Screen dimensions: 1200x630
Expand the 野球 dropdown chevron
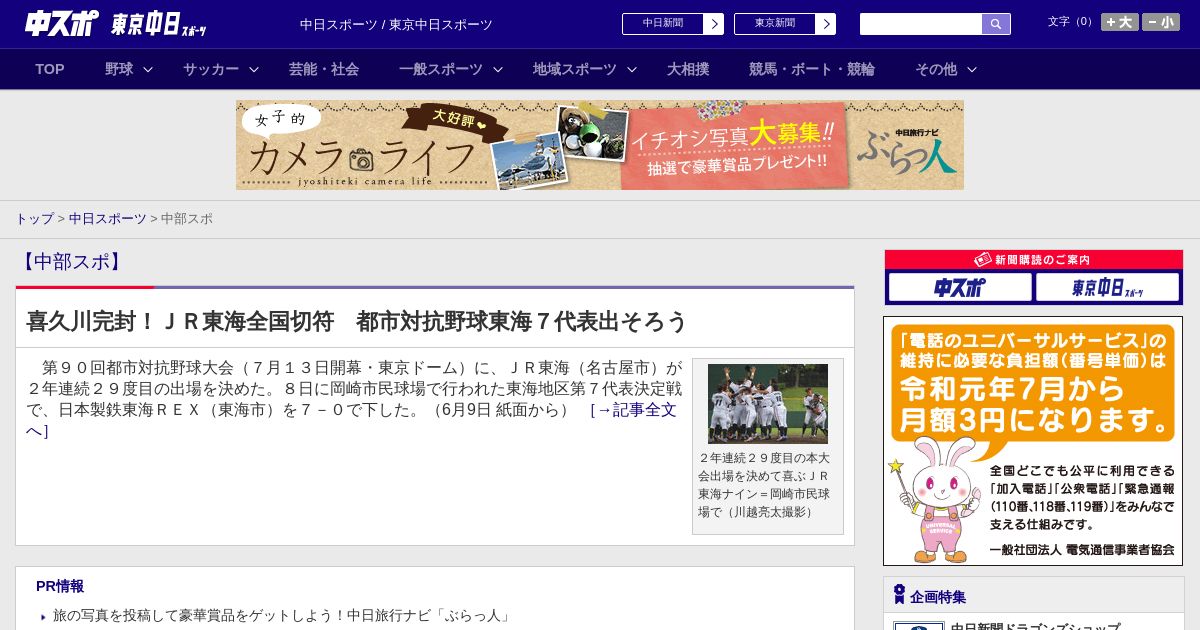(x=148, y=69)
